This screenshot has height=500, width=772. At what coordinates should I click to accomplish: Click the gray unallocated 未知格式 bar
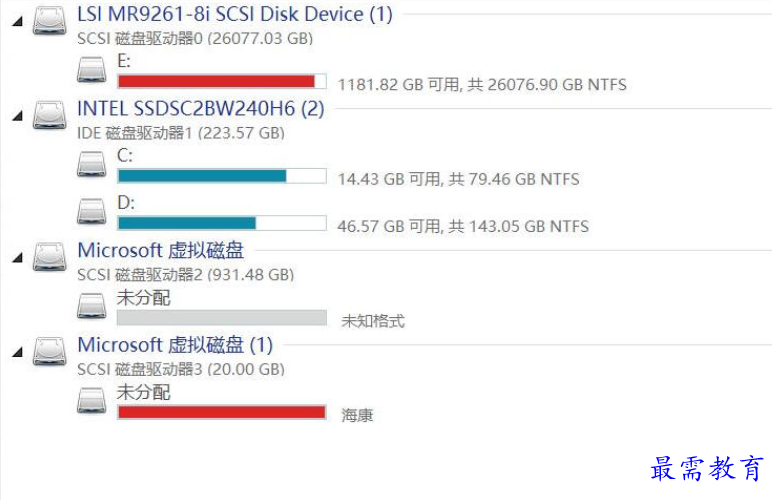pos(222,317)
